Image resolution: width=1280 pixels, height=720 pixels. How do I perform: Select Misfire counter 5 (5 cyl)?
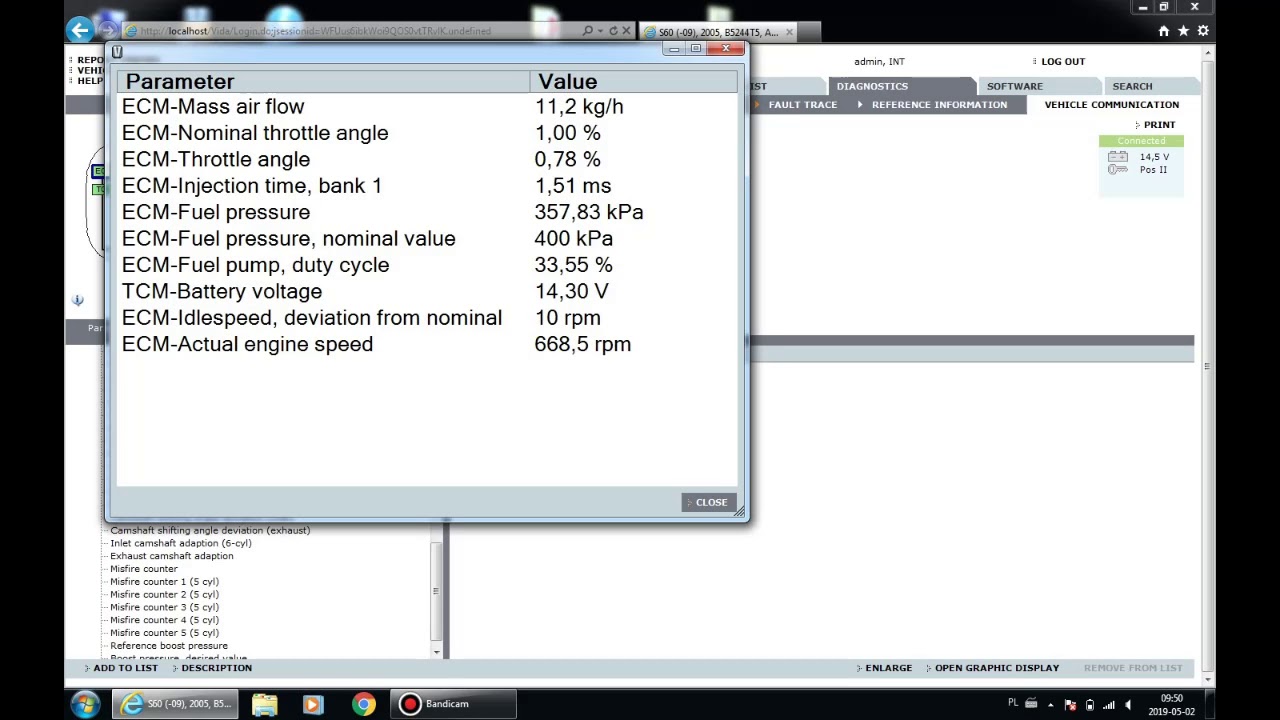tap(164, 633)
